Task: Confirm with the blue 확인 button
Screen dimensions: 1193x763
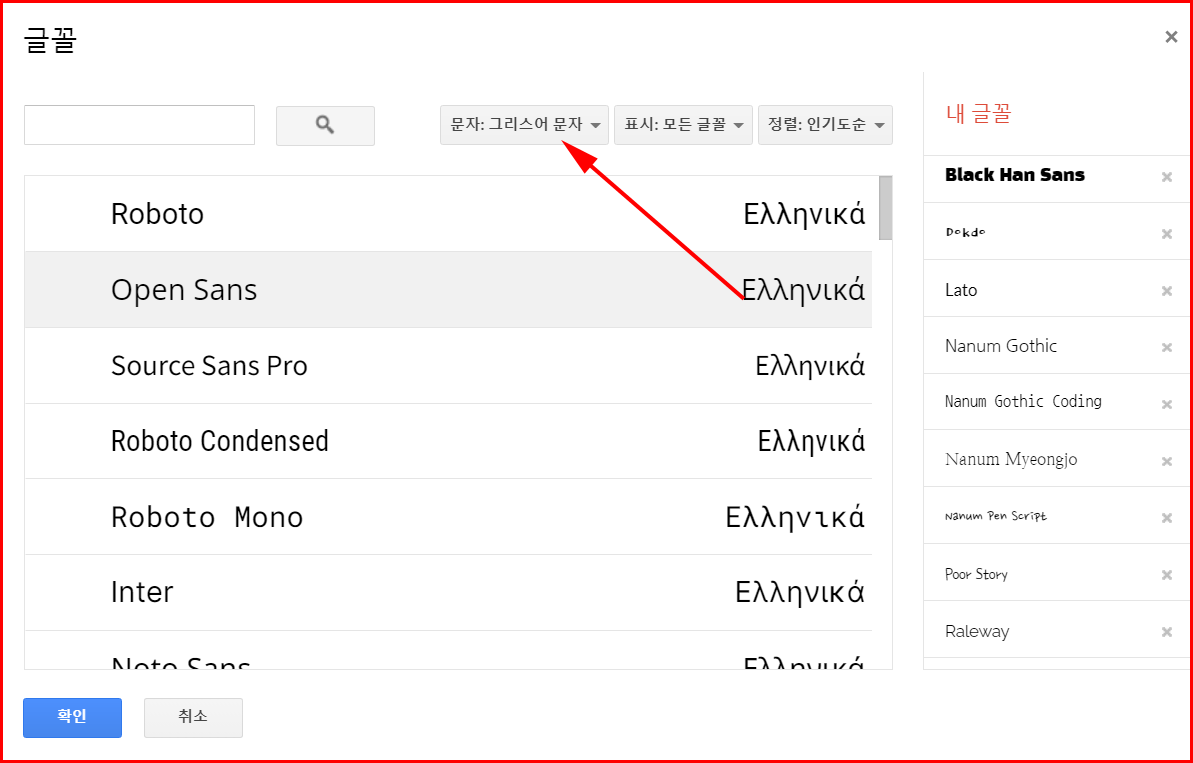Action: coord(72,717)
